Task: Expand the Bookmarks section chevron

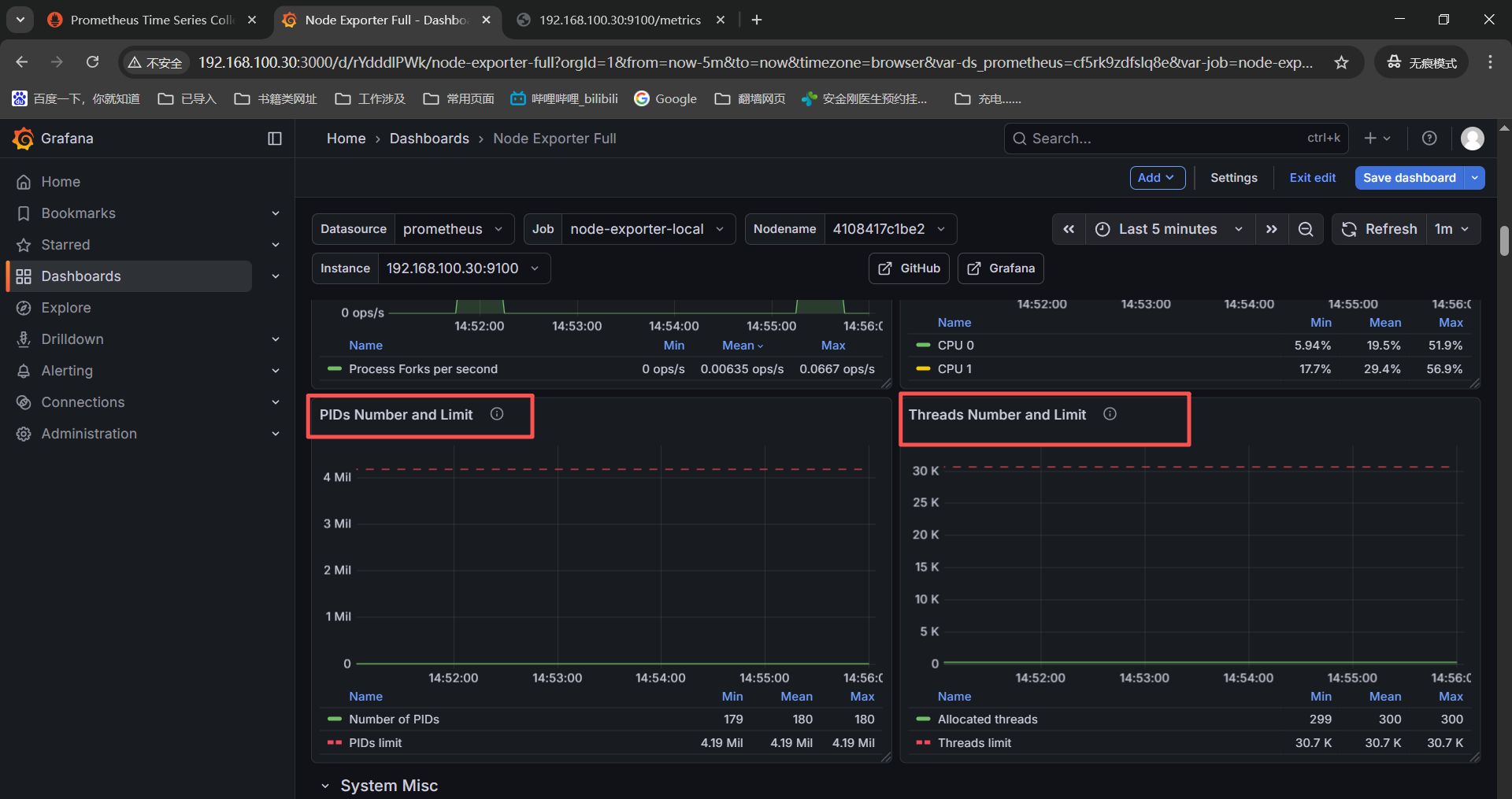Action: [276, 213]
